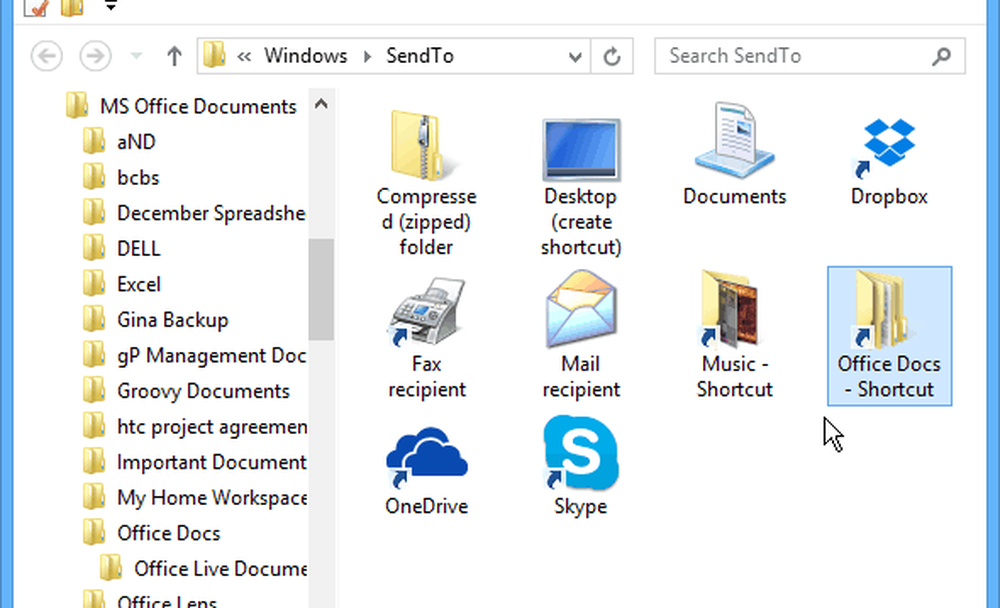Open the aND folder in tree
This screenshot has width=1000, height=608.
pyautogui.click(x=136, y=142)
